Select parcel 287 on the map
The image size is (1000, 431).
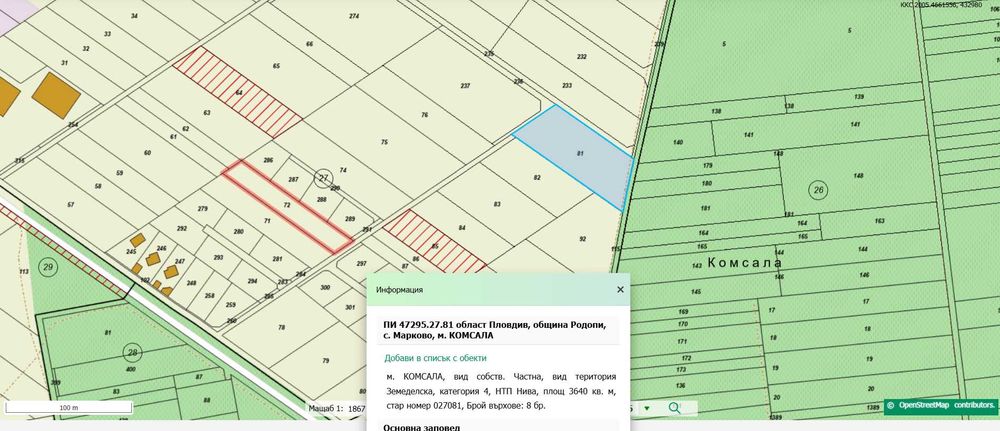pos(293,180)
